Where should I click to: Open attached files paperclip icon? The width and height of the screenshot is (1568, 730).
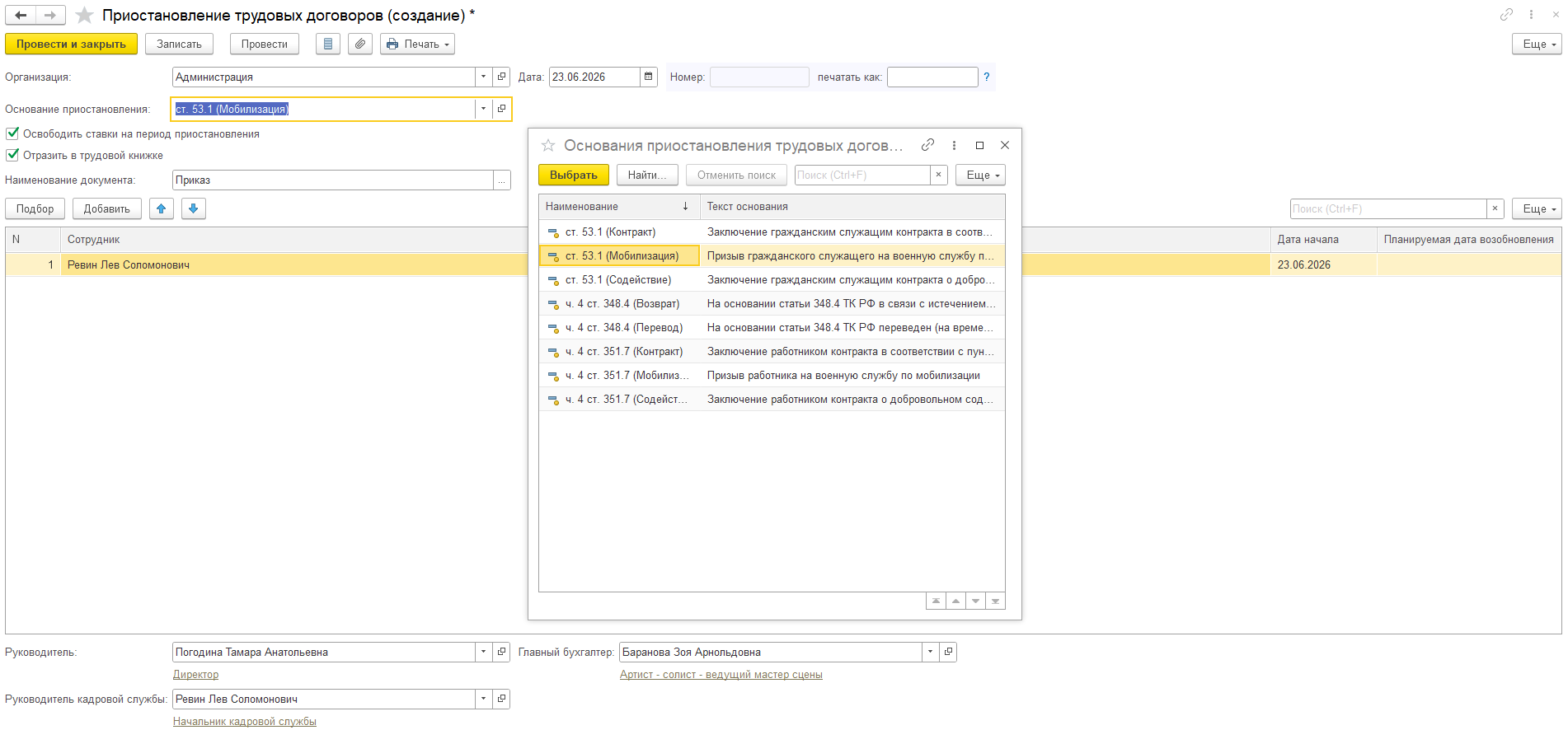pos(360,44)
